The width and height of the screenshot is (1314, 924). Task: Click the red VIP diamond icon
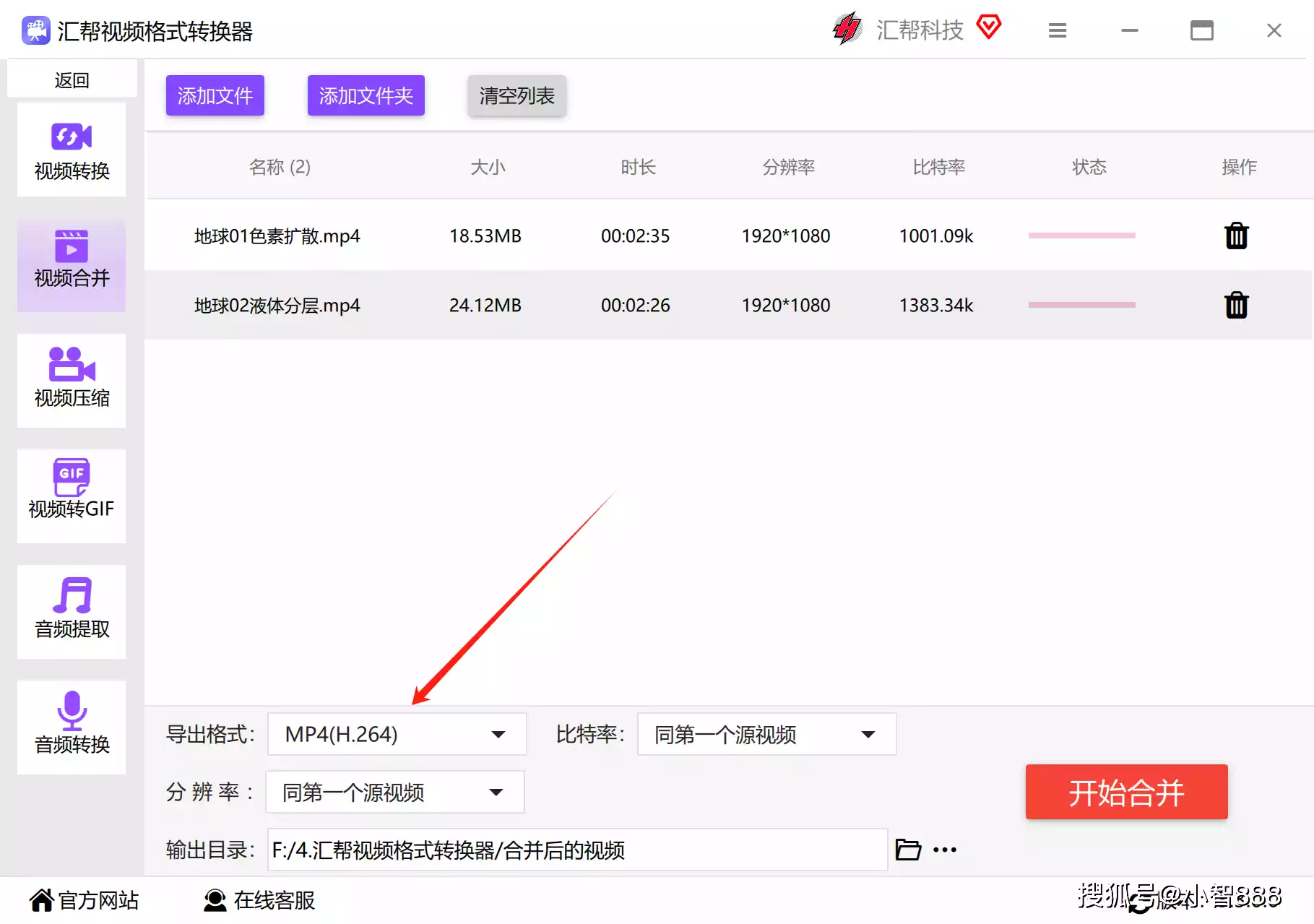click(989, 27)
